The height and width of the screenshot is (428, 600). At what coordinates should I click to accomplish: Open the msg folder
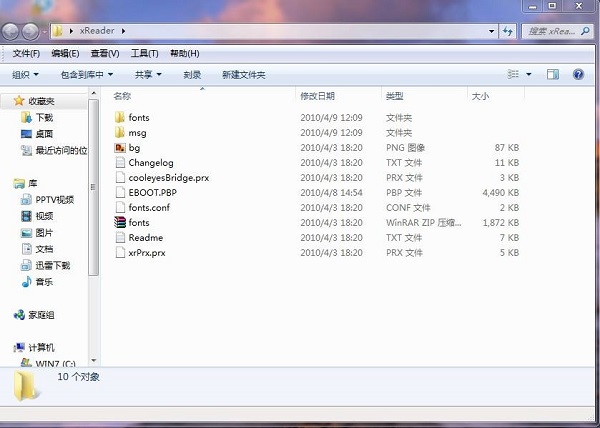137,133
